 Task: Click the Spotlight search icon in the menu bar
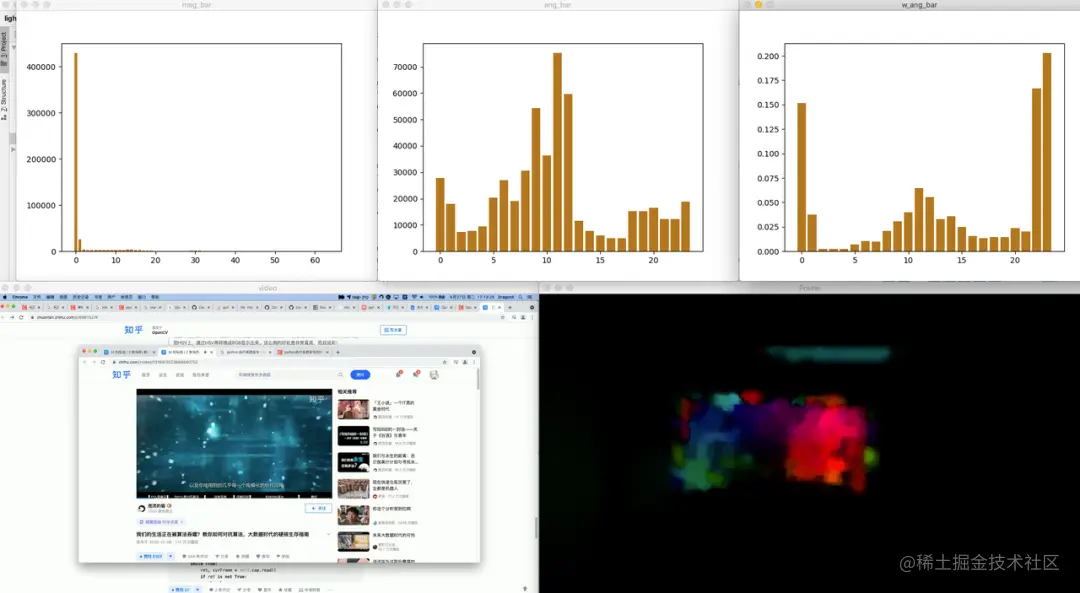(523, 297)
